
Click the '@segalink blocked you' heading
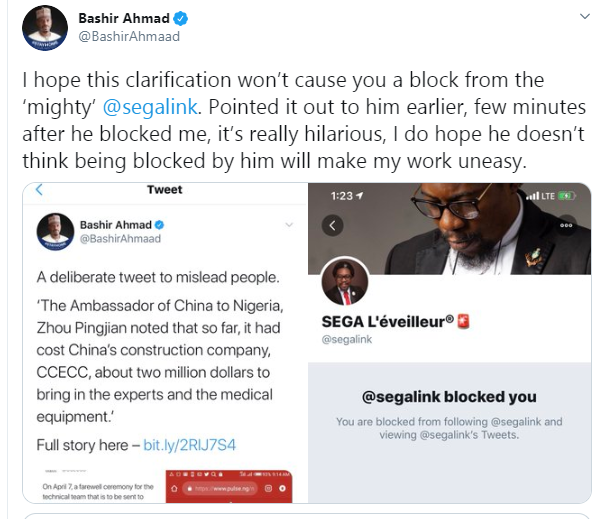coord(449,396)
